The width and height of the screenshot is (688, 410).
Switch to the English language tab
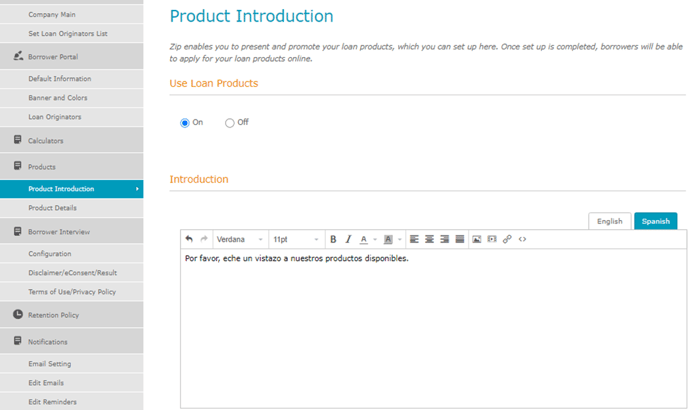point(609,221)
